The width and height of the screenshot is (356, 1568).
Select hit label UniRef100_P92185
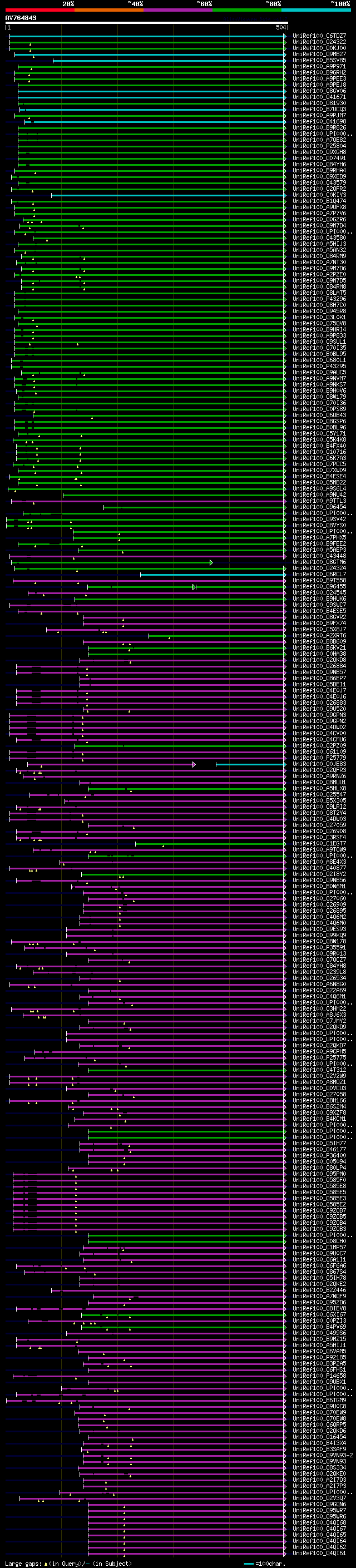[319, 1357]
